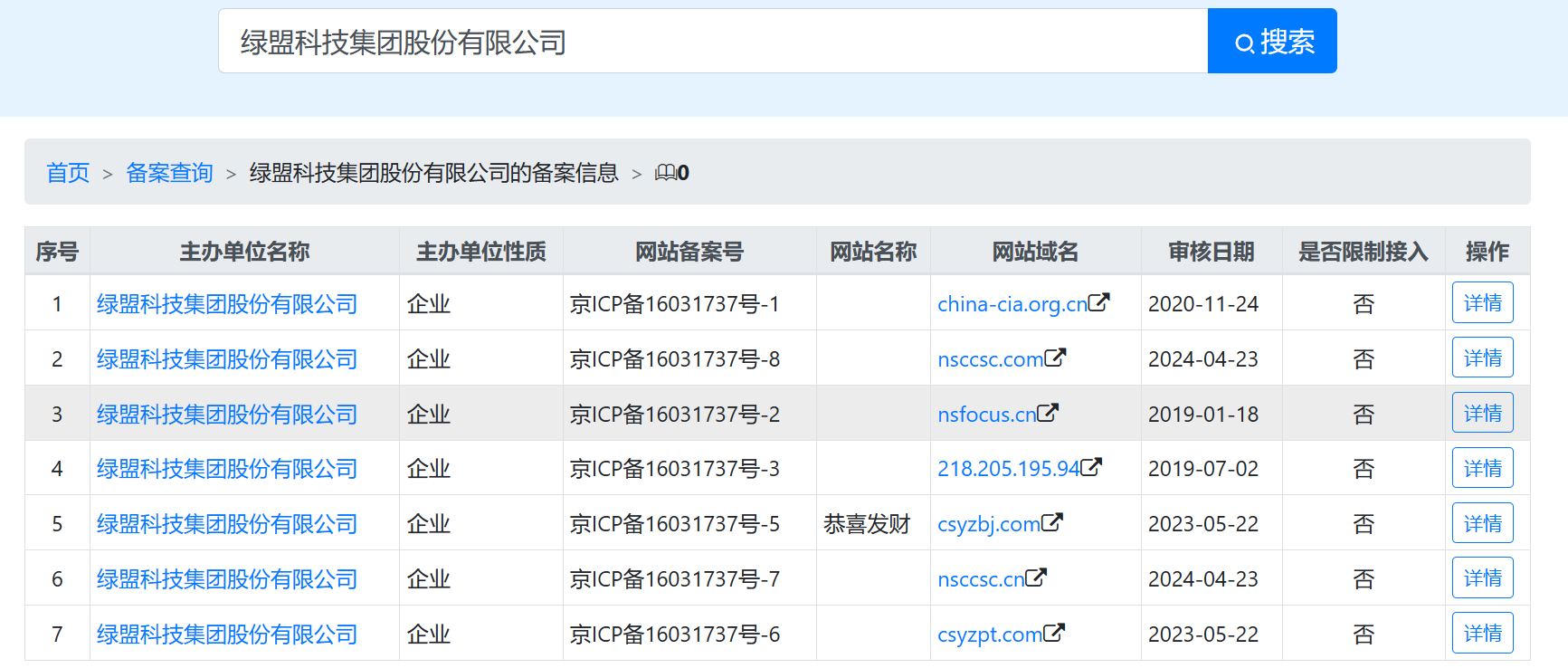Open the external link icon beside csyzpt.com
The width and height of the screenshot is (1568, 668).
(1054, 633)
